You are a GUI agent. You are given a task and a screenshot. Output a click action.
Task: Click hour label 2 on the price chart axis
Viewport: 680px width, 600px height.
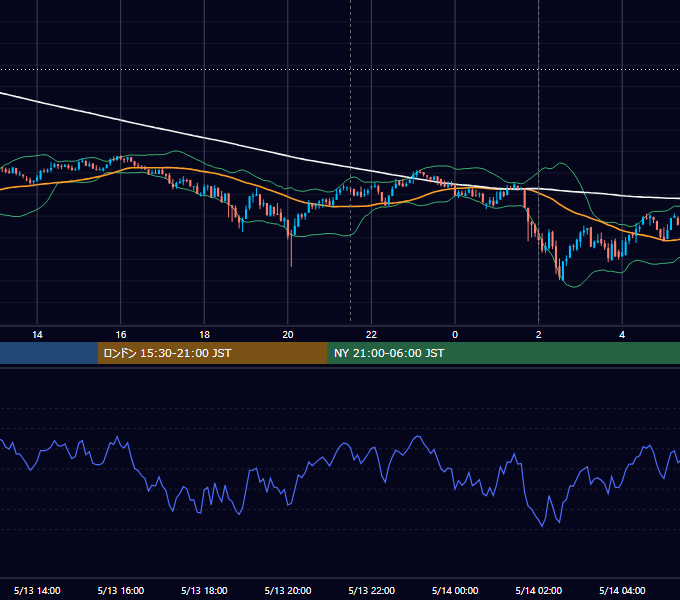click(539, 335)
